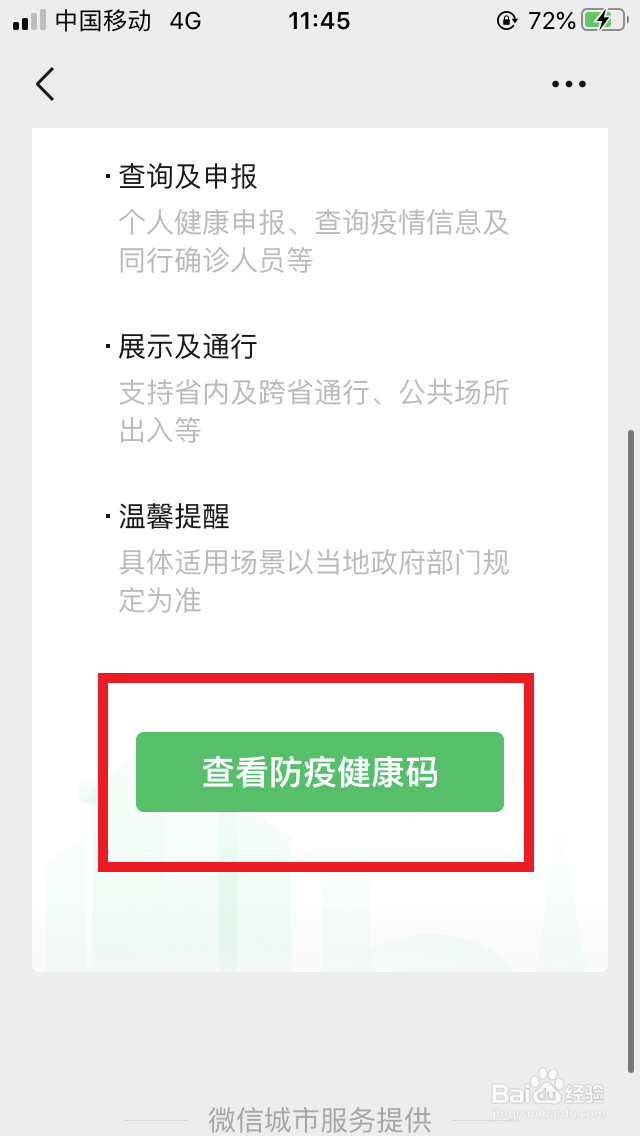The width and height of the screenshot is (640, 1136).
Task: Tap the 中国移动 4G carrier label
Action: coord(128,21)
